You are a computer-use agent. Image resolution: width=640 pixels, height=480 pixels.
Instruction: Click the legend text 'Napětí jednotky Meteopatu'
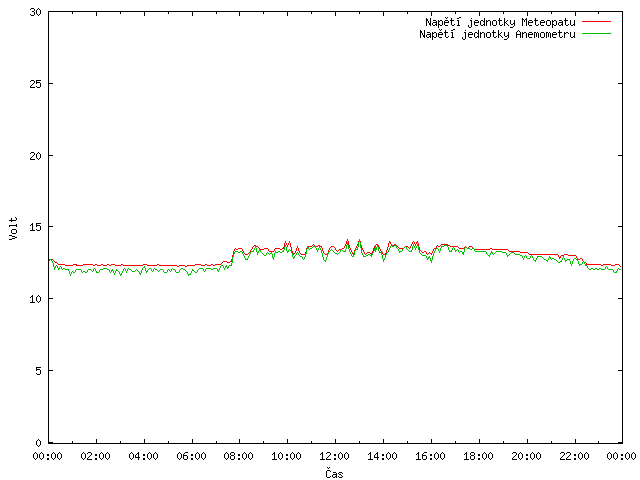(x=500, y=22)
